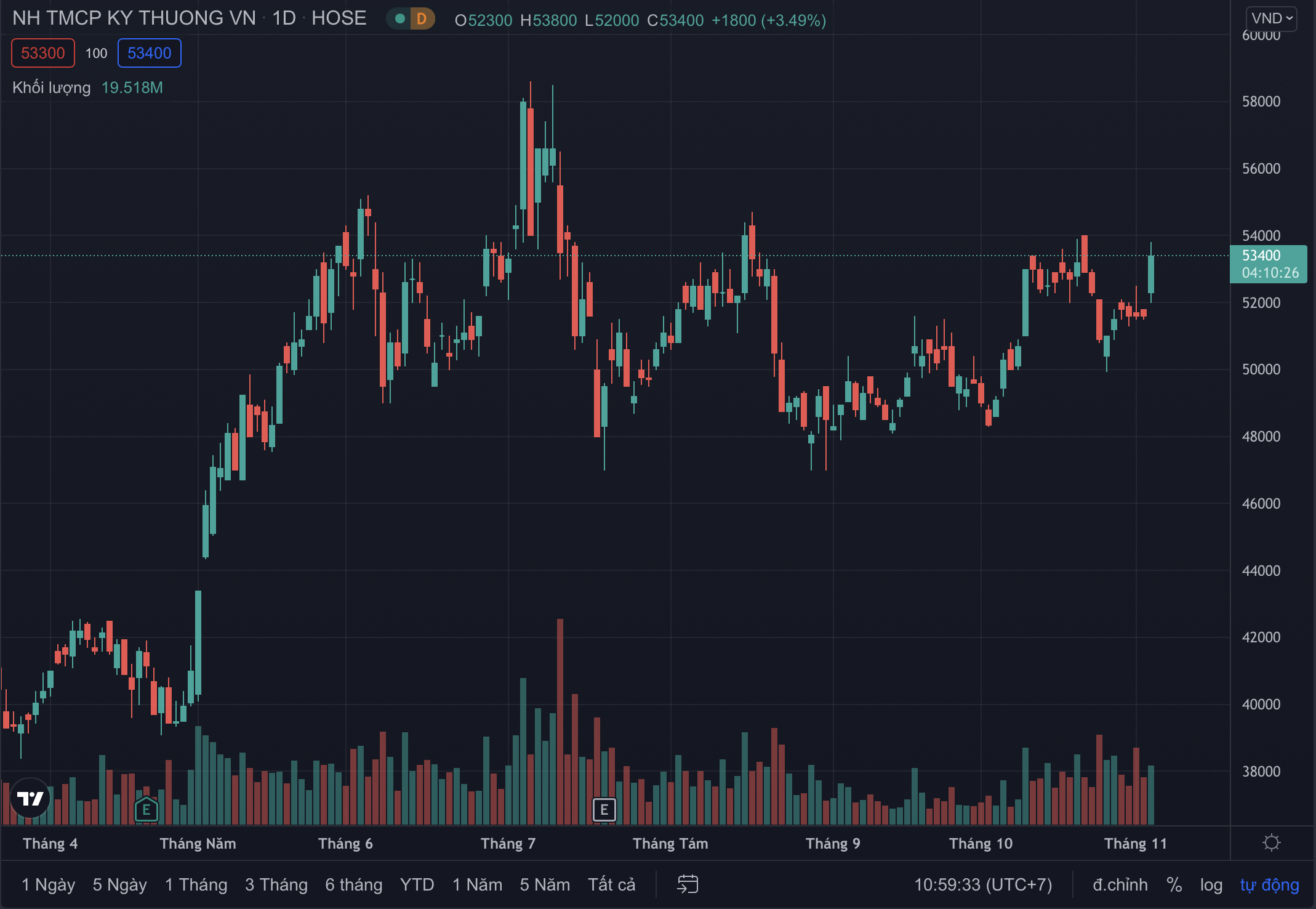Select the 1 Ngày time range
The image size is (1316, 909).
(49, 885)
